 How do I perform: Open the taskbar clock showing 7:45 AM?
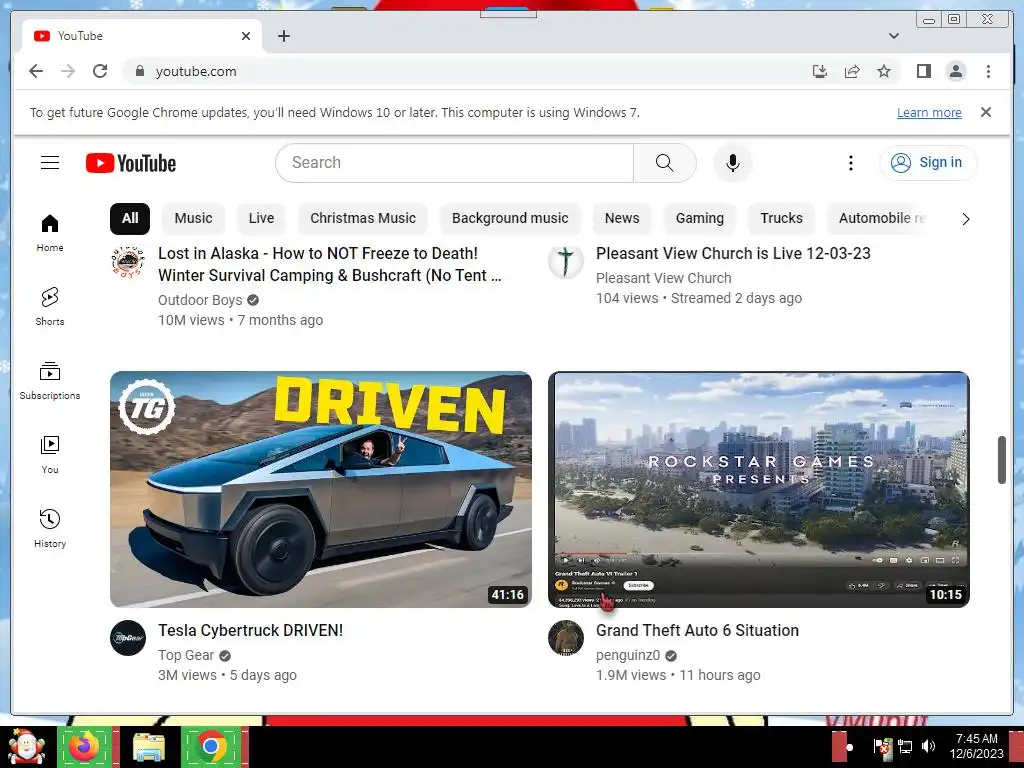pyautogui.click(x=976, y=746)
